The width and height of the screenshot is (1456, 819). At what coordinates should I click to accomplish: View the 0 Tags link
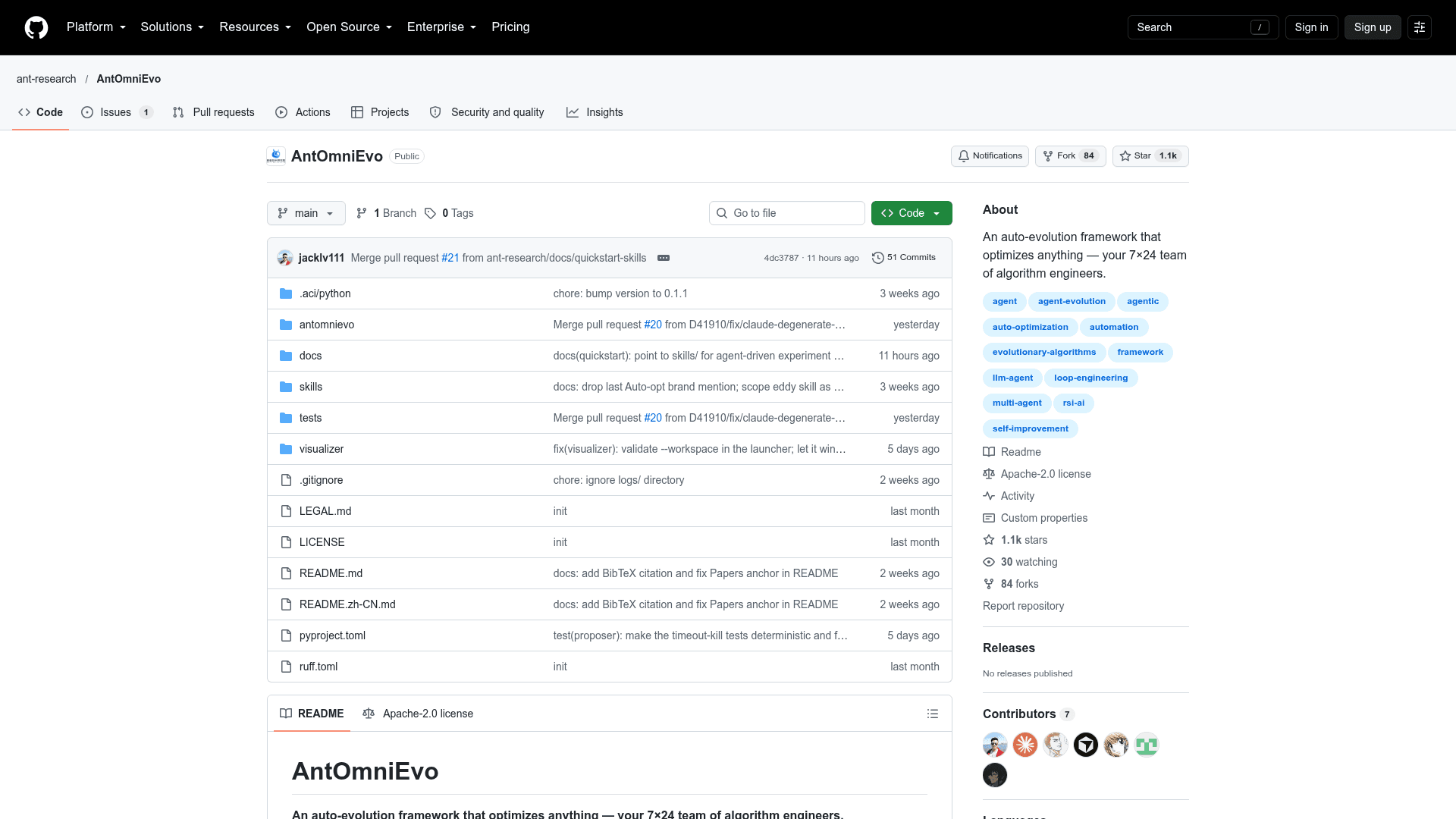click(x=449, y=213)
